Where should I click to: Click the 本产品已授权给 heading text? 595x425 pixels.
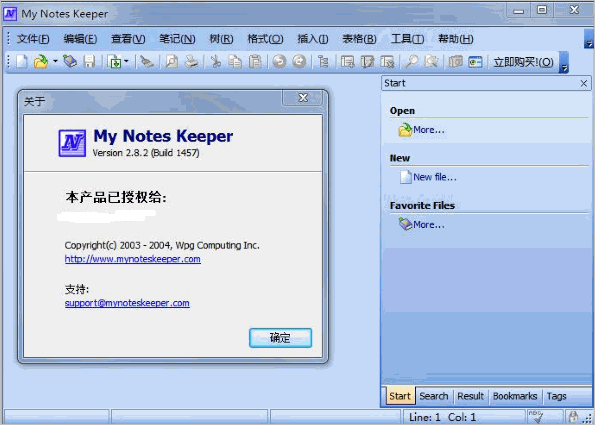[116, 197]
